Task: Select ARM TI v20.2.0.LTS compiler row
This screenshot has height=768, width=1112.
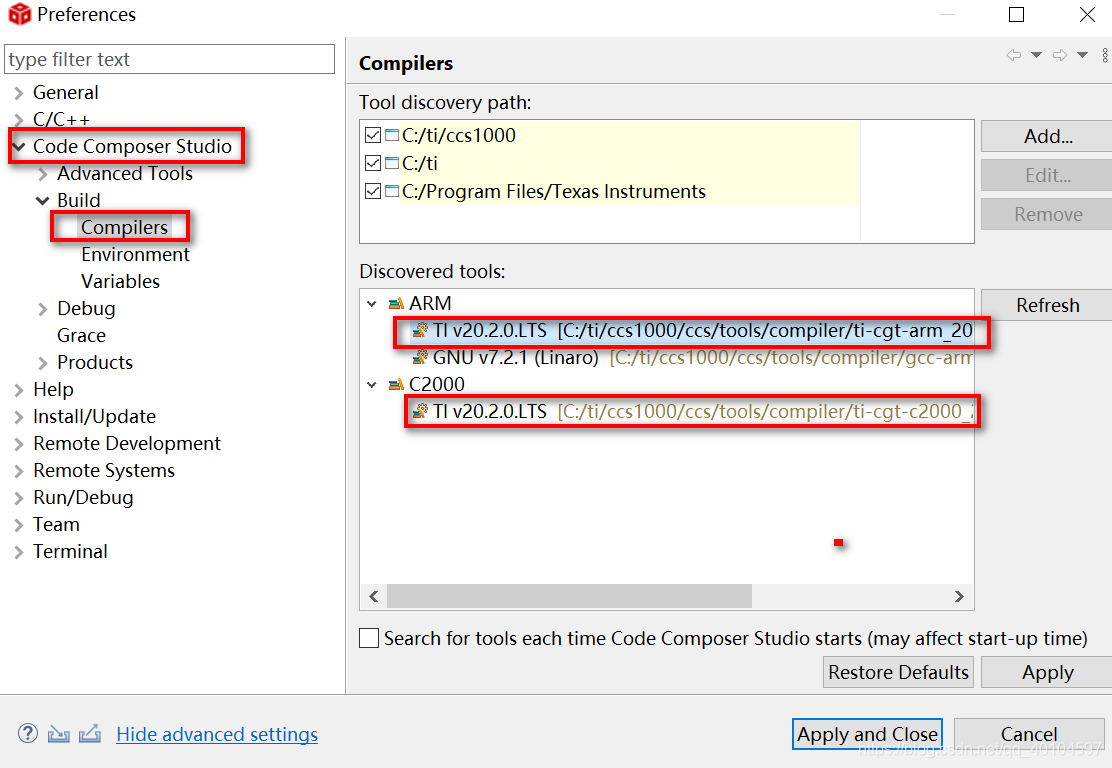Action: click(x=691, y=330)
